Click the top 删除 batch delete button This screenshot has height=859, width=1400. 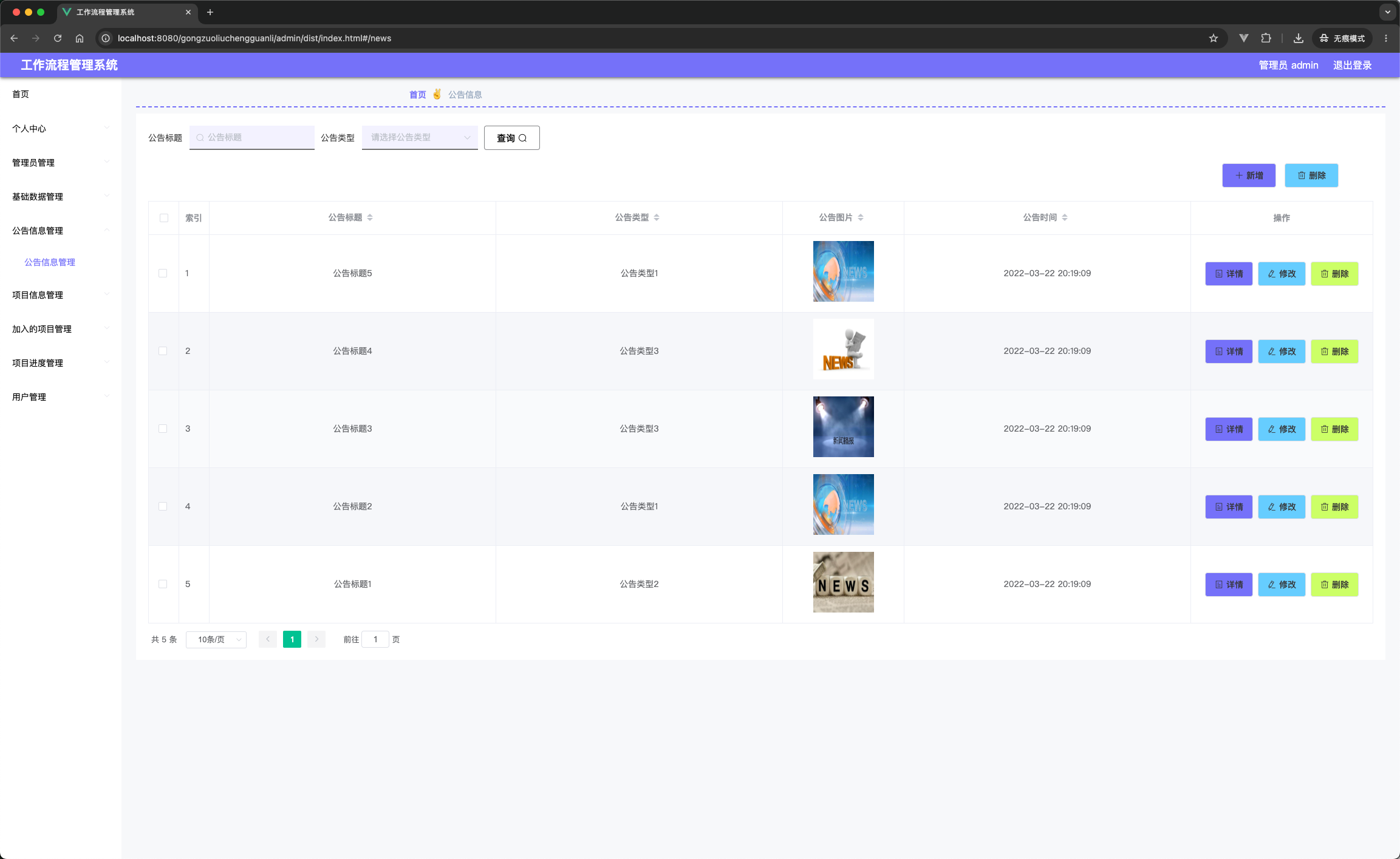[1311, 175]
